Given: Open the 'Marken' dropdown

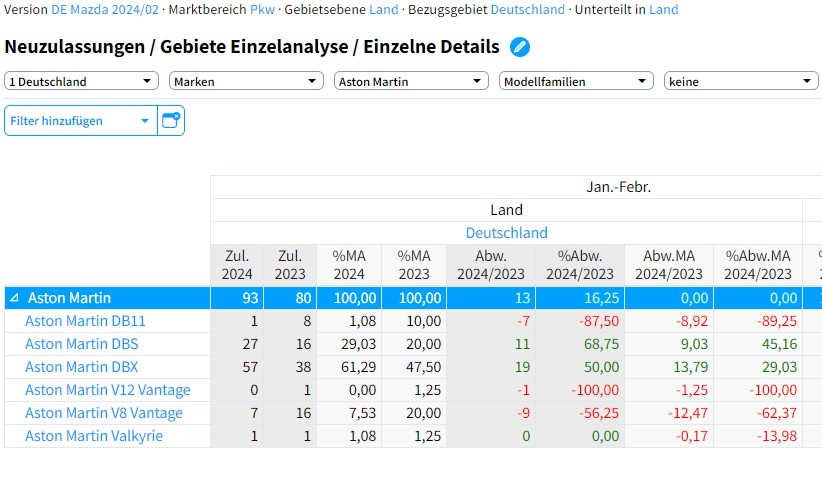Looking at the screenshot, I should point(246,81).
